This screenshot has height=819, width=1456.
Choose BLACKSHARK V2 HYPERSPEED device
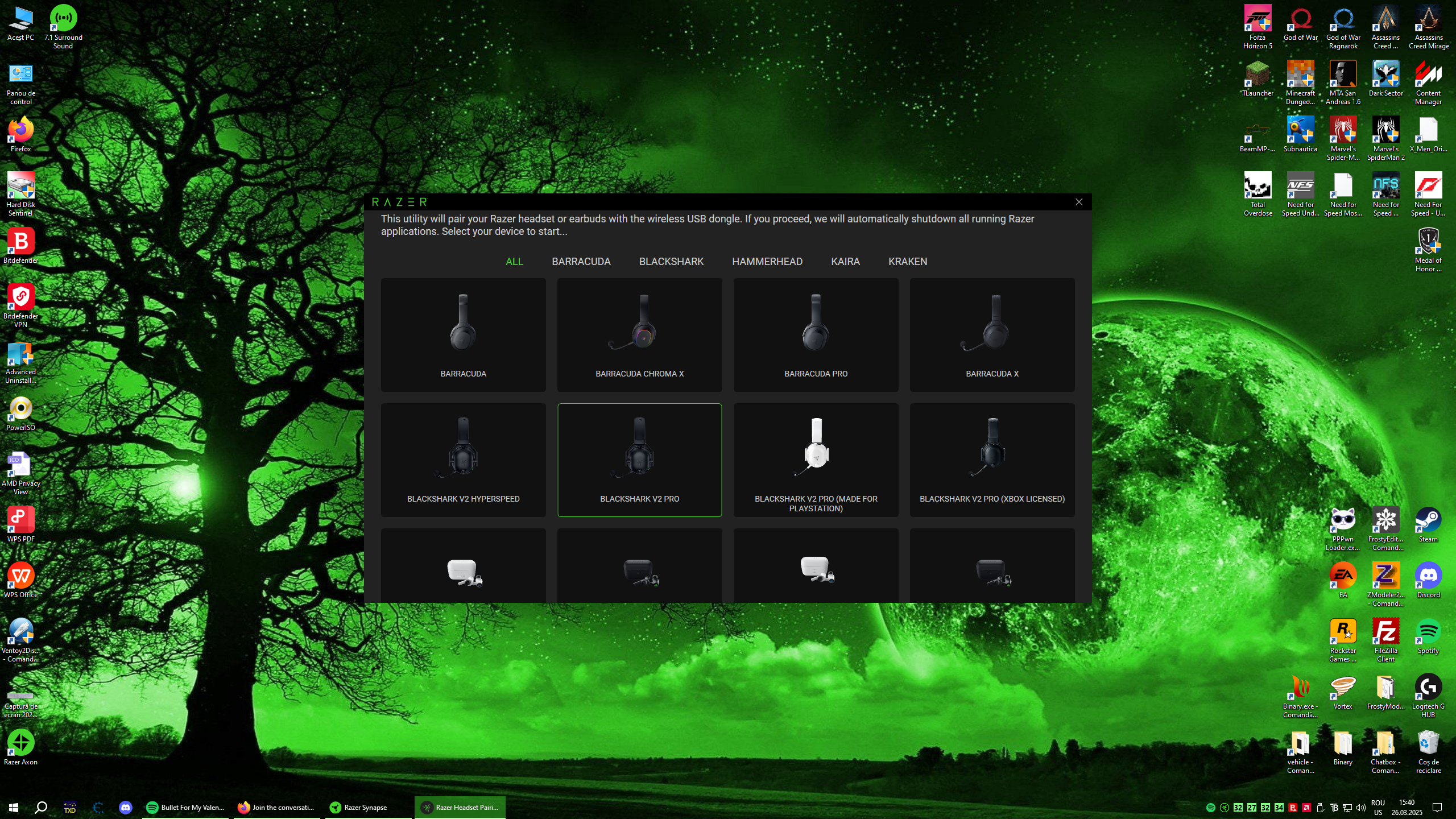tap(463, 460)
